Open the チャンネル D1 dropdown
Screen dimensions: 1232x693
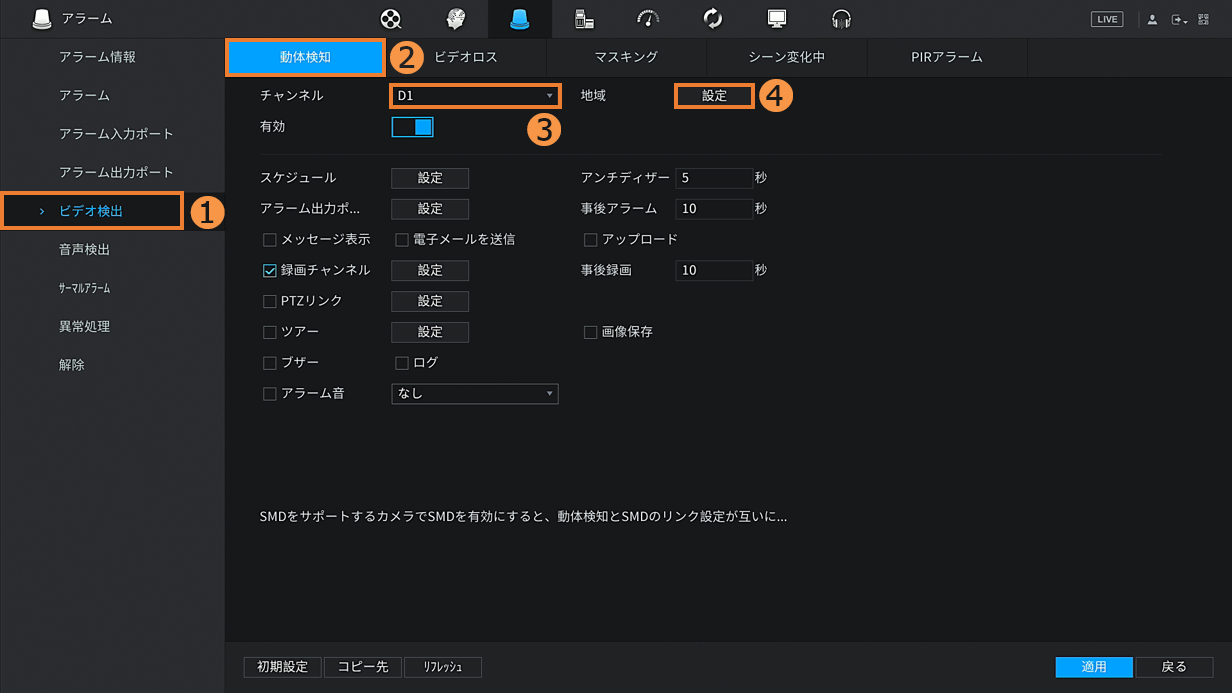coord(474,96)
